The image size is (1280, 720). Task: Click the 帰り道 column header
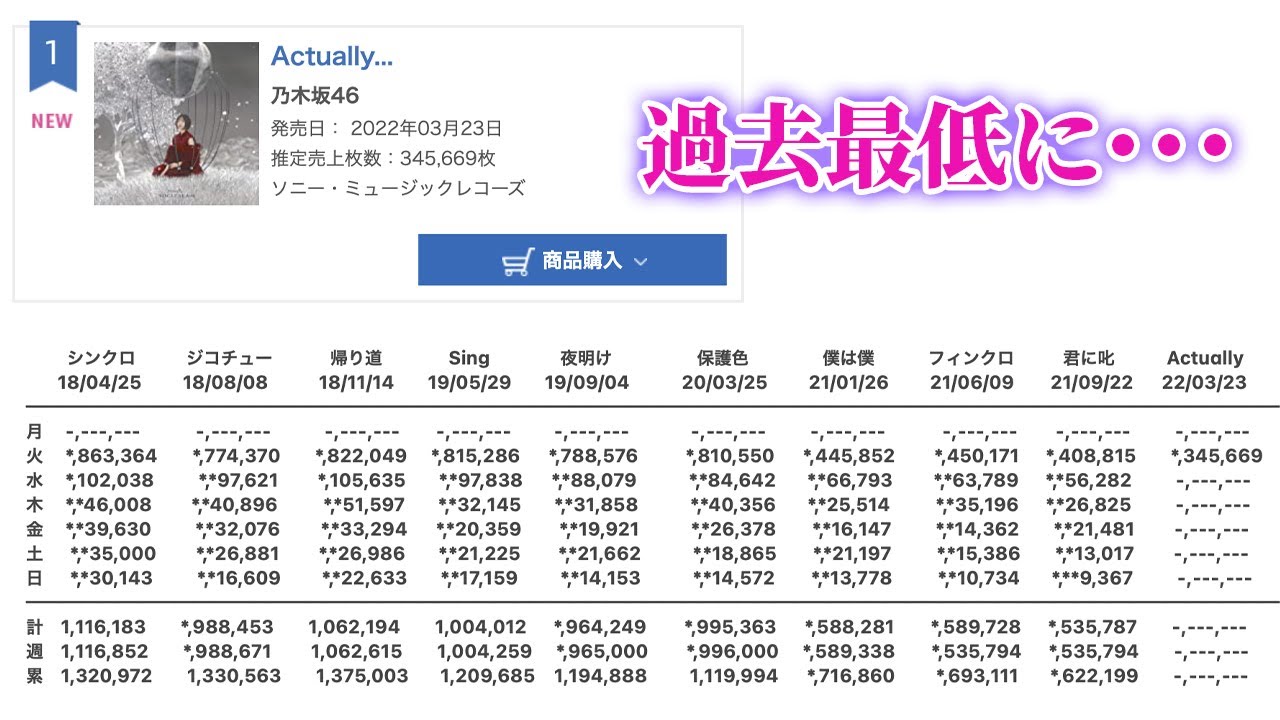(x=356, y=358)
